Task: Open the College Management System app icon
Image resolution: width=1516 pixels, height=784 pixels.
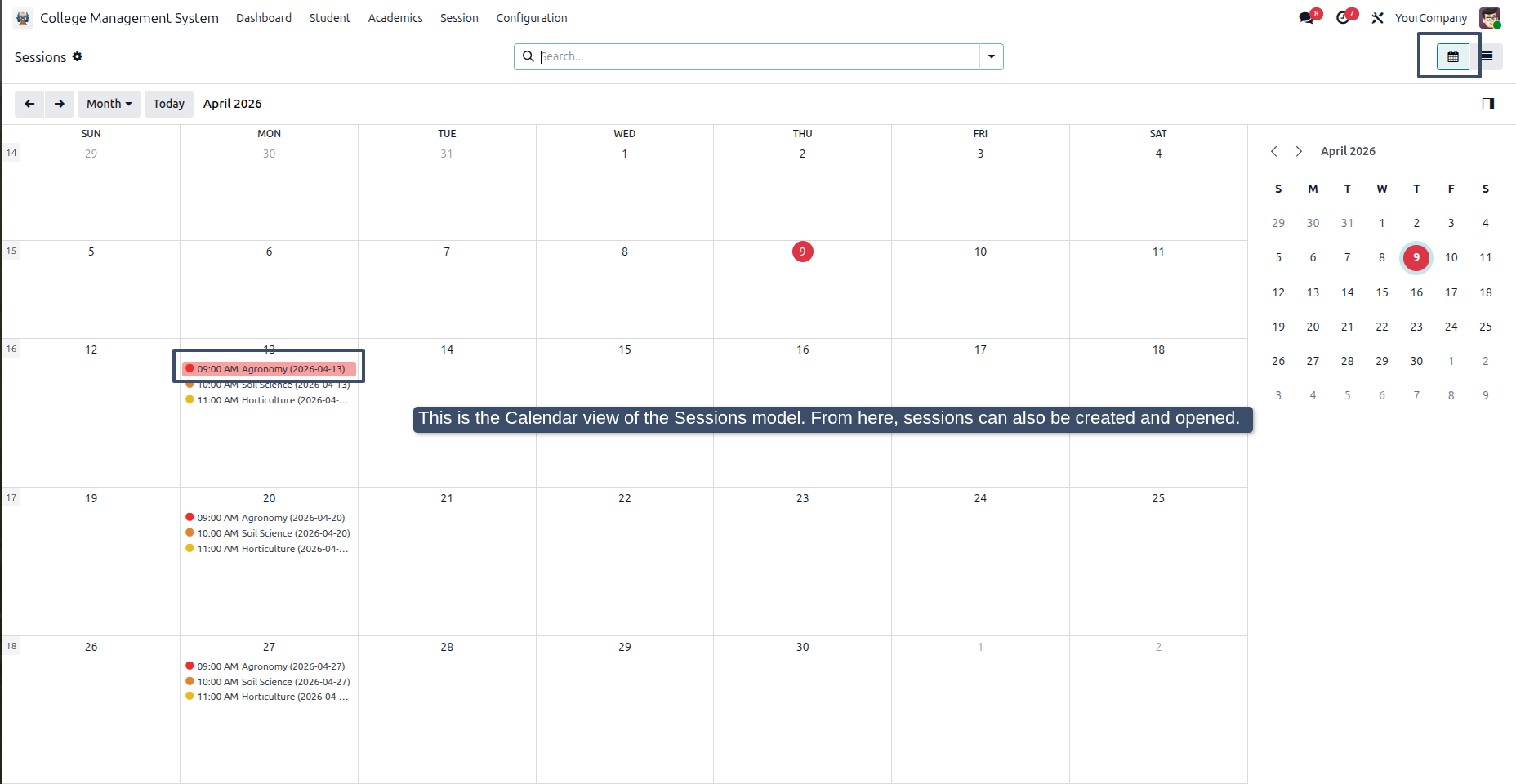Action: point(23,18)
